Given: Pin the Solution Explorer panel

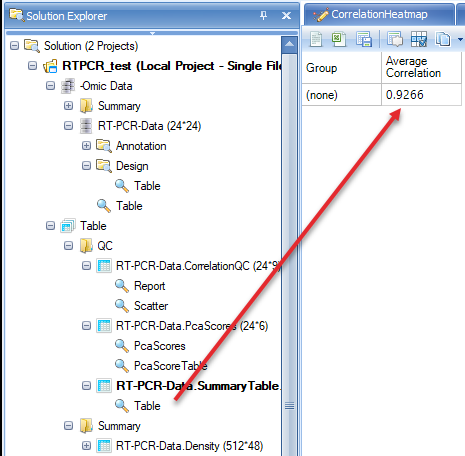Looking at the screenshot, I should (x=263, y=15).
